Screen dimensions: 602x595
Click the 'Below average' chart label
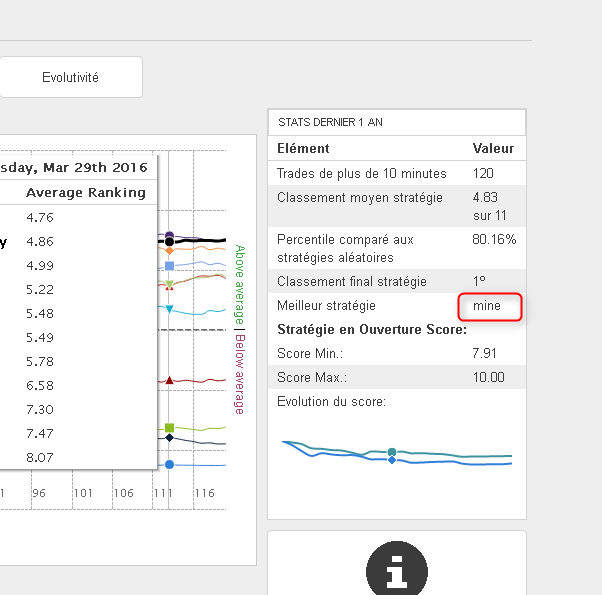click(x=240, y=374)
